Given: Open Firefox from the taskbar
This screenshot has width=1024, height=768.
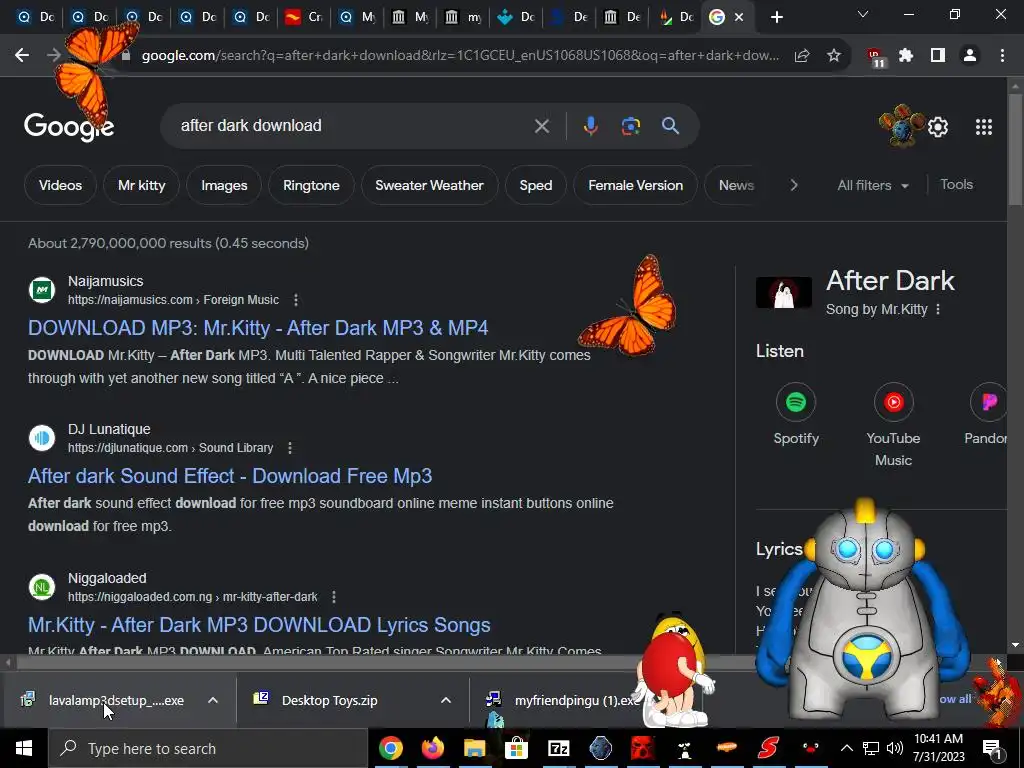Looking at the screenshot, I should pyautogui.click(x=432, y=748).
